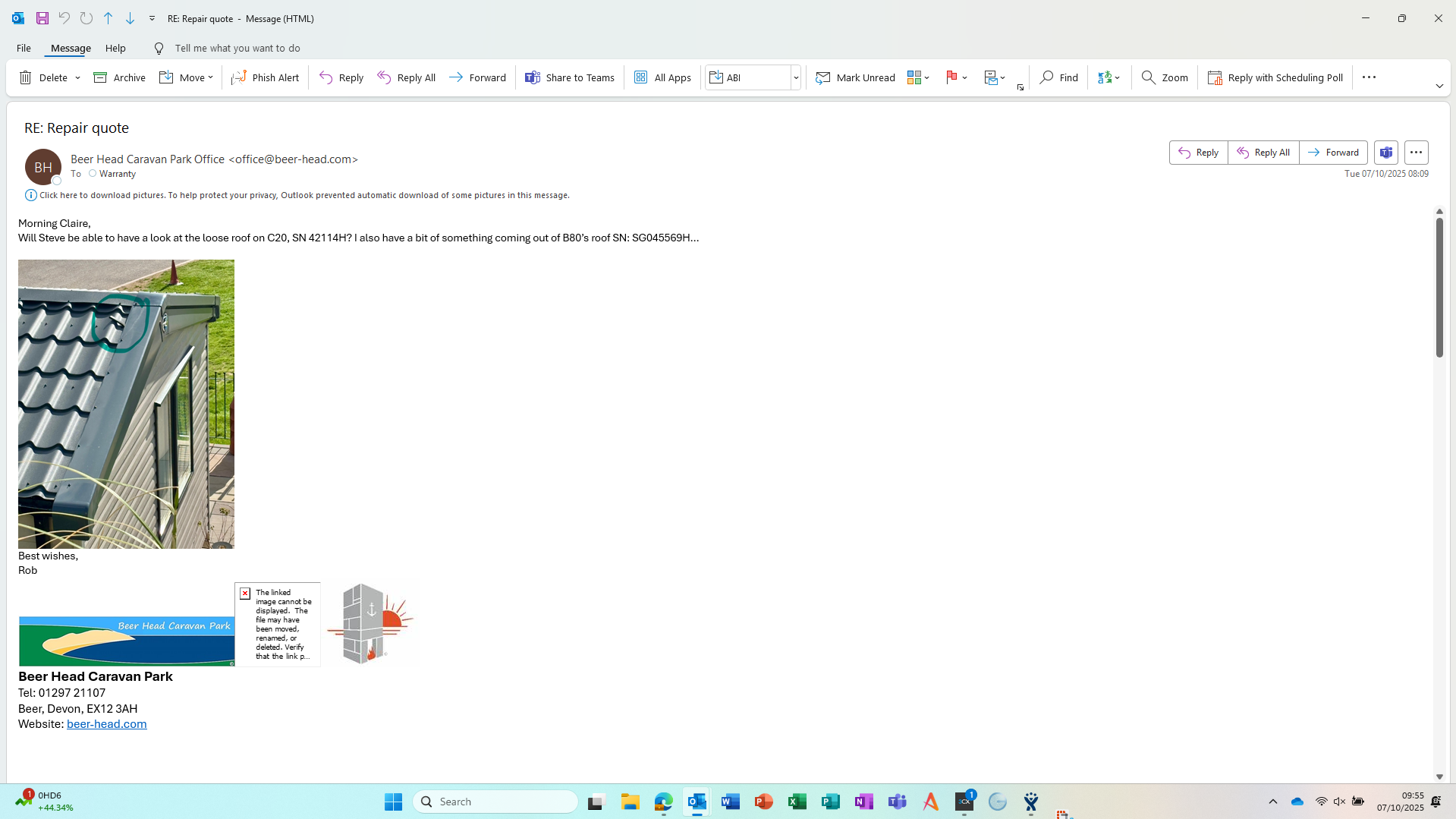Image resolution: width=1456 pixels, height=819 pixels.
Task: Expand the ABI quick steps dropdown
Action: (x=796, y=77)
